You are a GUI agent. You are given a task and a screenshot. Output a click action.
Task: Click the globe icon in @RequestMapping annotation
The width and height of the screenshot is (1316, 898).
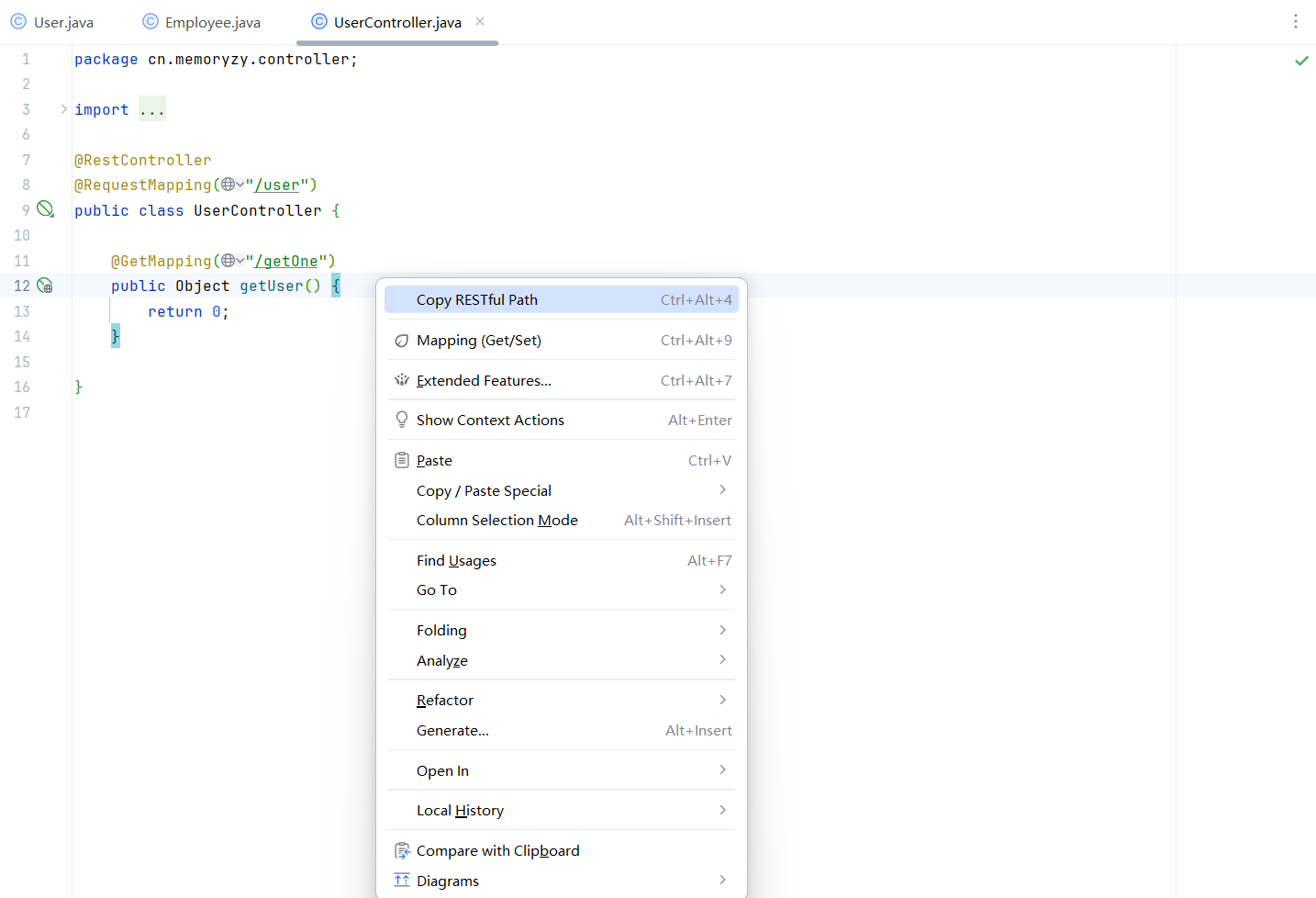229,185
